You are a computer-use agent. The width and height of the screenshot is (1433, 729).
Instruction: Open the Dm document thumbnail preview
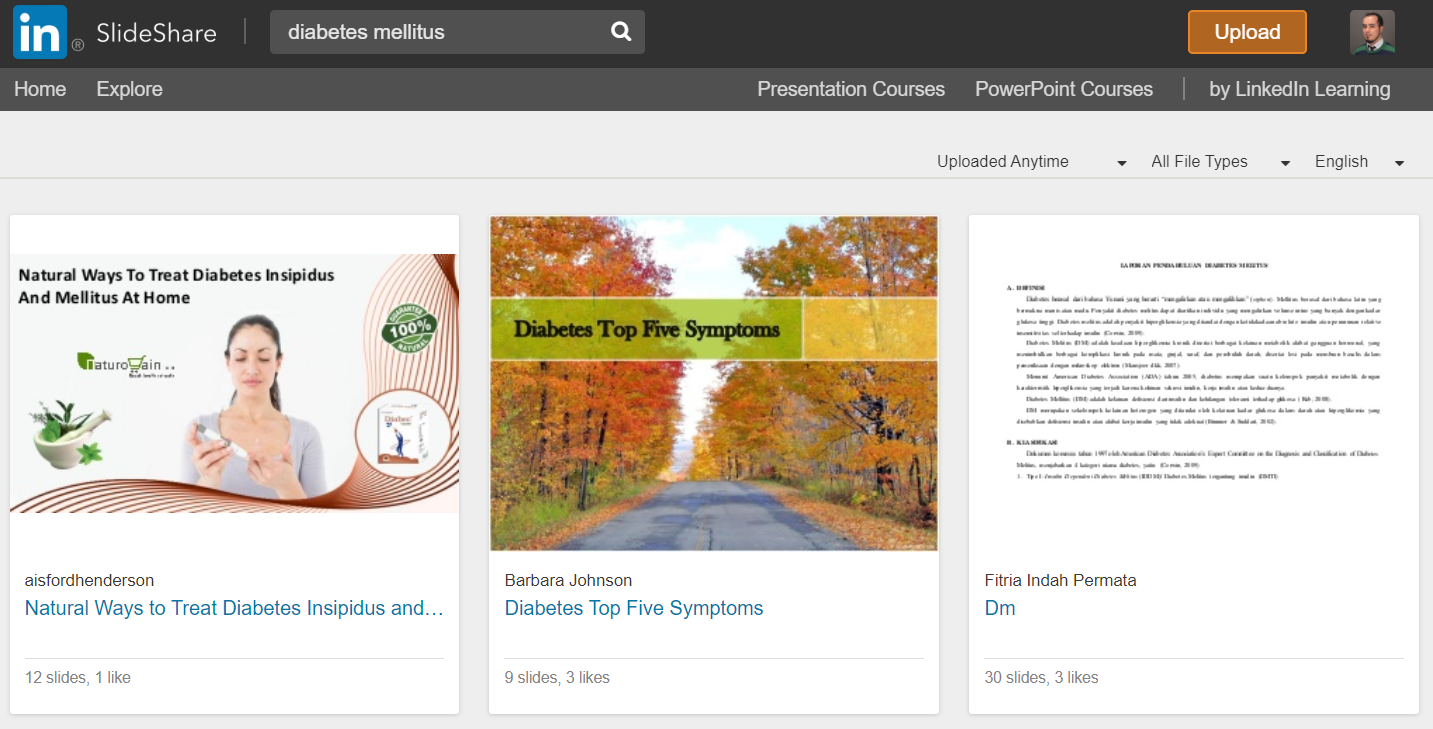[x=1193, y=383]
